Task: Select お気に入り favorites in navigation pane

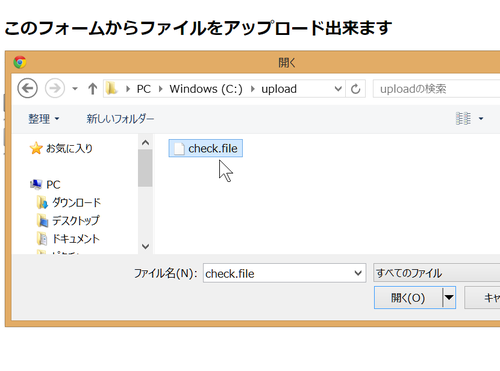Action: [61, 148]
